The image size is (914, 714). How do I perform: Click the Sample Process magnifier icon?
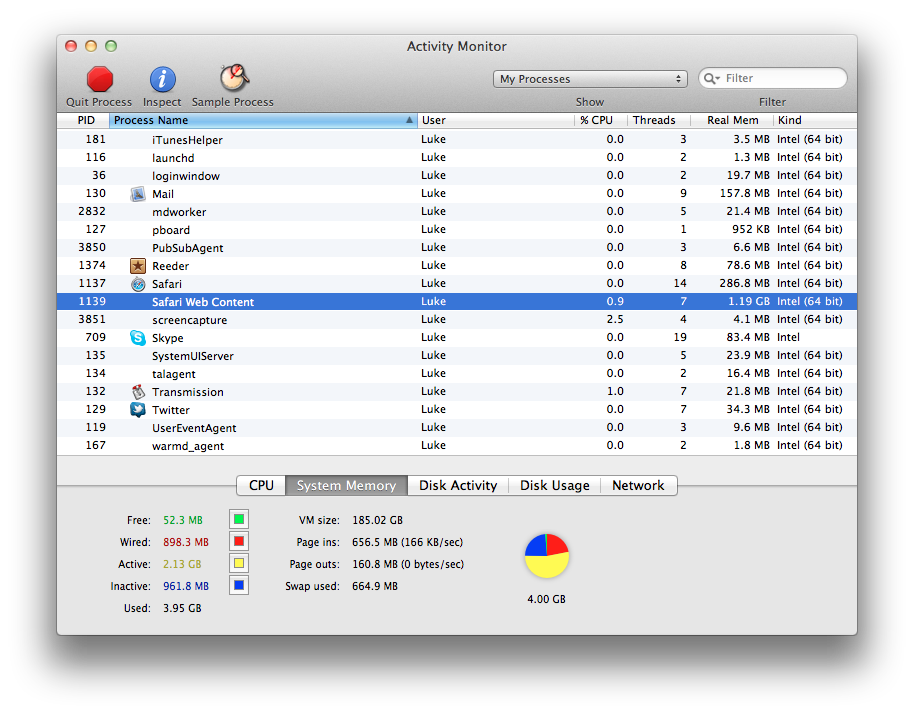pos(234,78)
